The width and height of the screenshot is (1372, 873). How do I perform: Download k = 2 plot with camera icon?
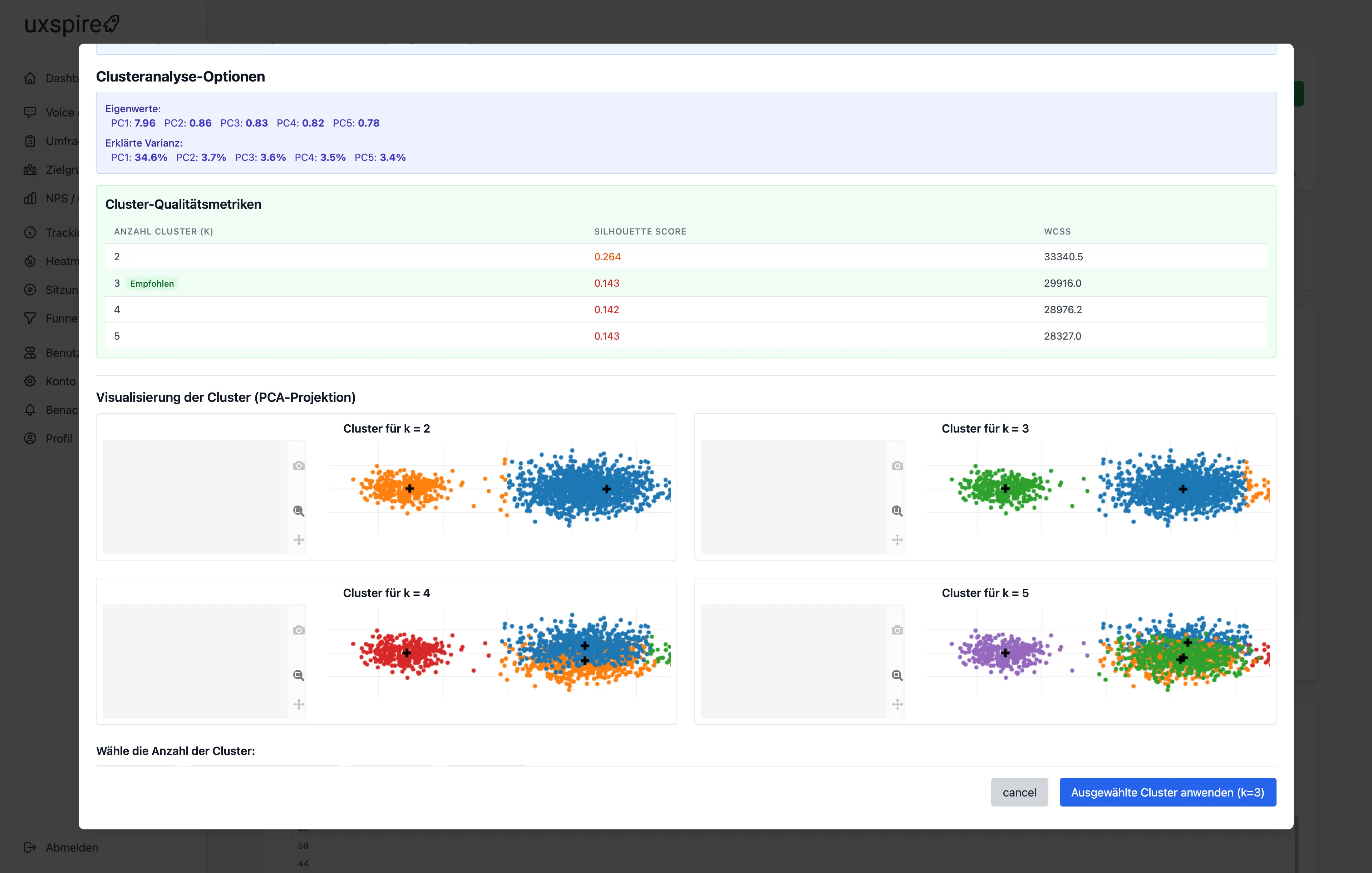coord(299,466)
